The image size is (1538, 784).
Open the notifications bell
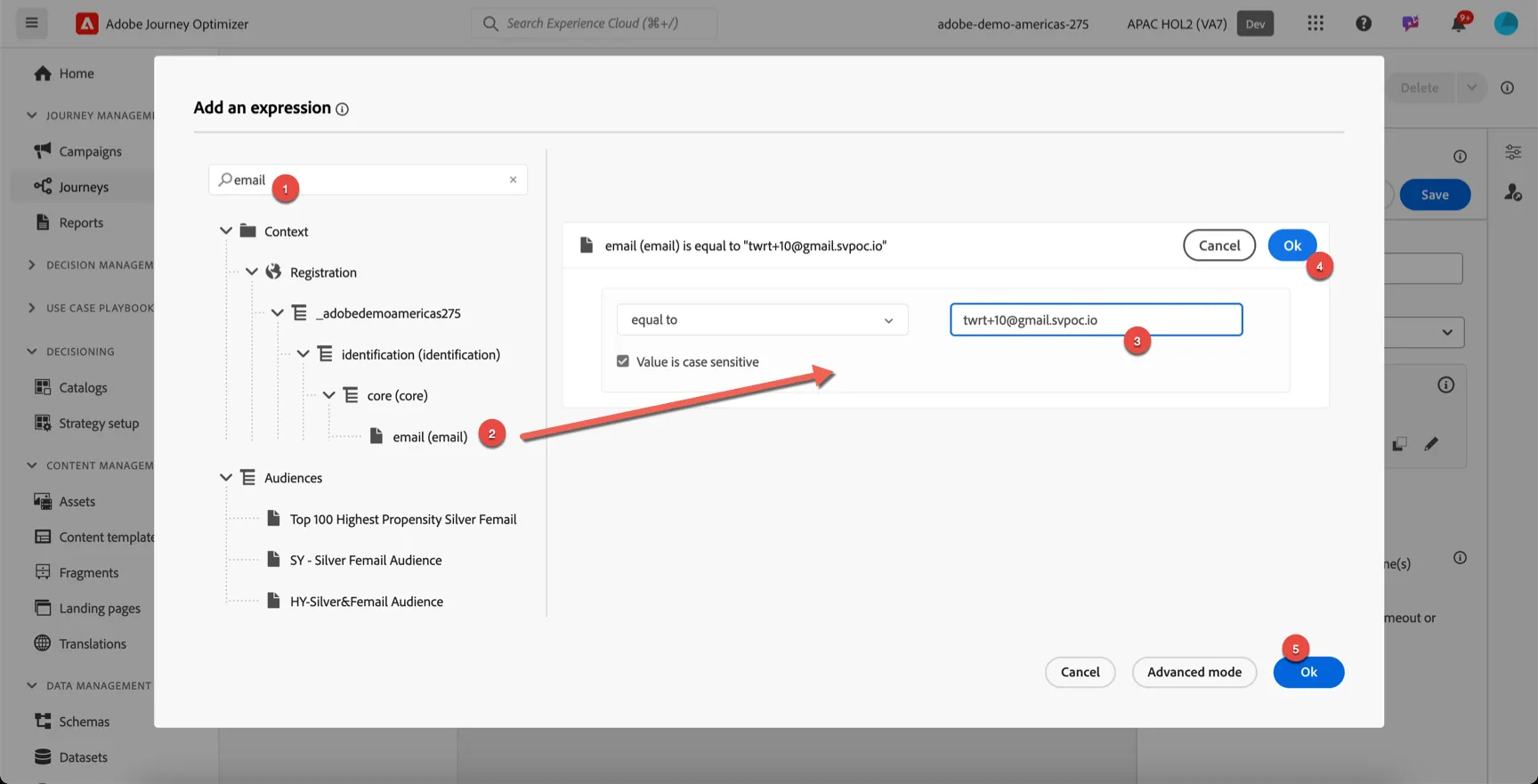[1458, 23]
